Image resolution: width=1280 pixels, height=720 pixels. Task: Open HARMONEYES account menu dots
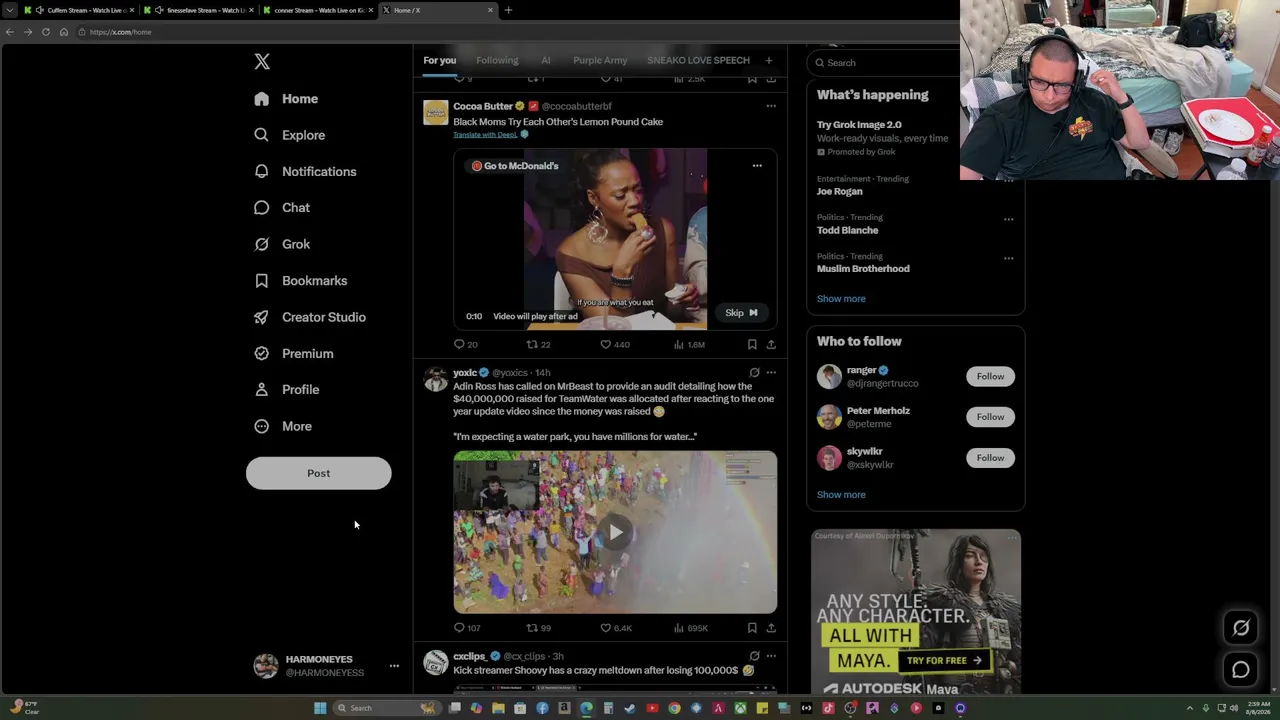point(394,666)
